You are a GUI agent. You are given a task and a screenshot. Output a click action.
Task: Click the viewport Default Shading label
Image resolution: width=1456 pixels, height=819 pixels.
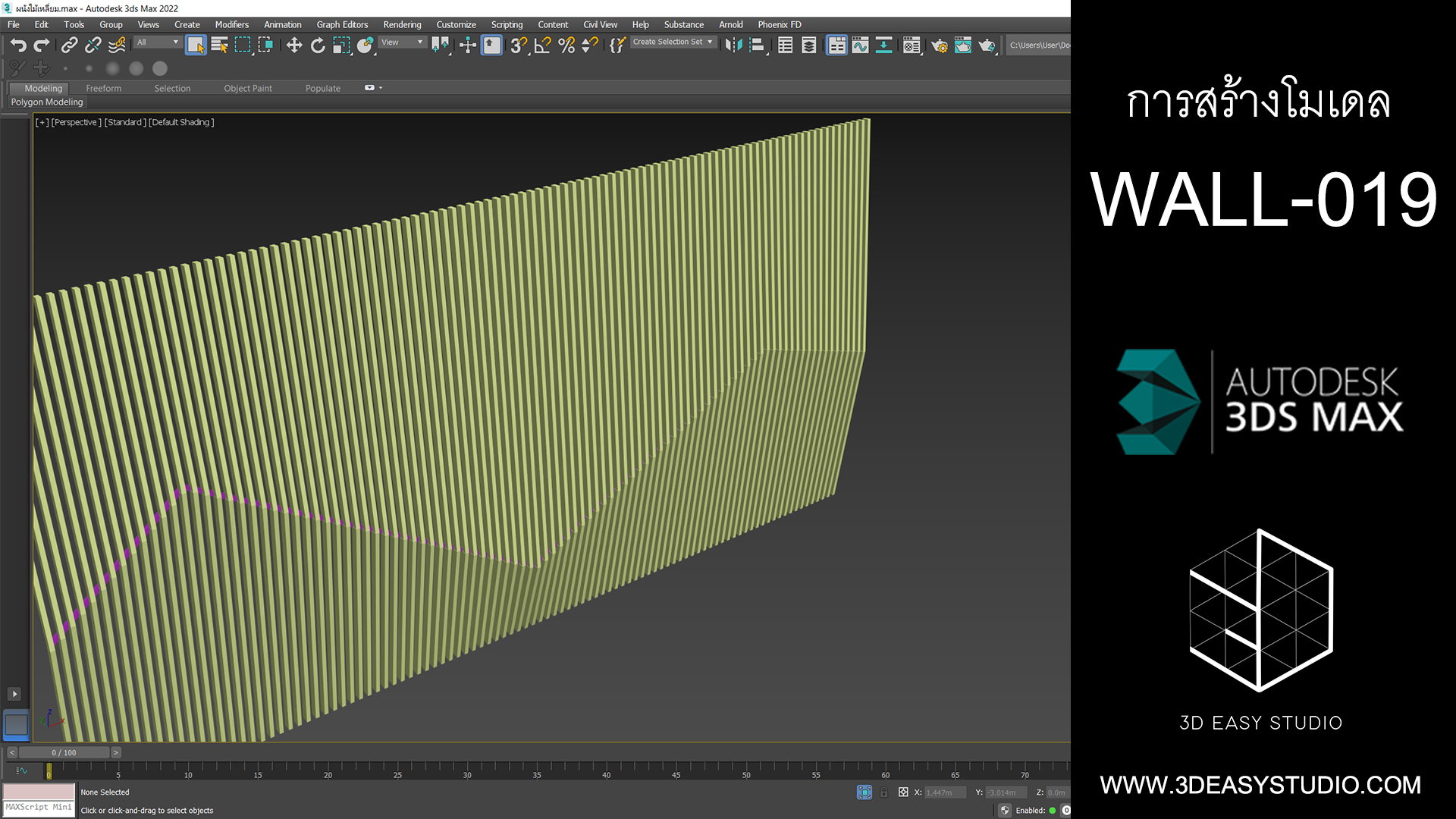point(181,122)
